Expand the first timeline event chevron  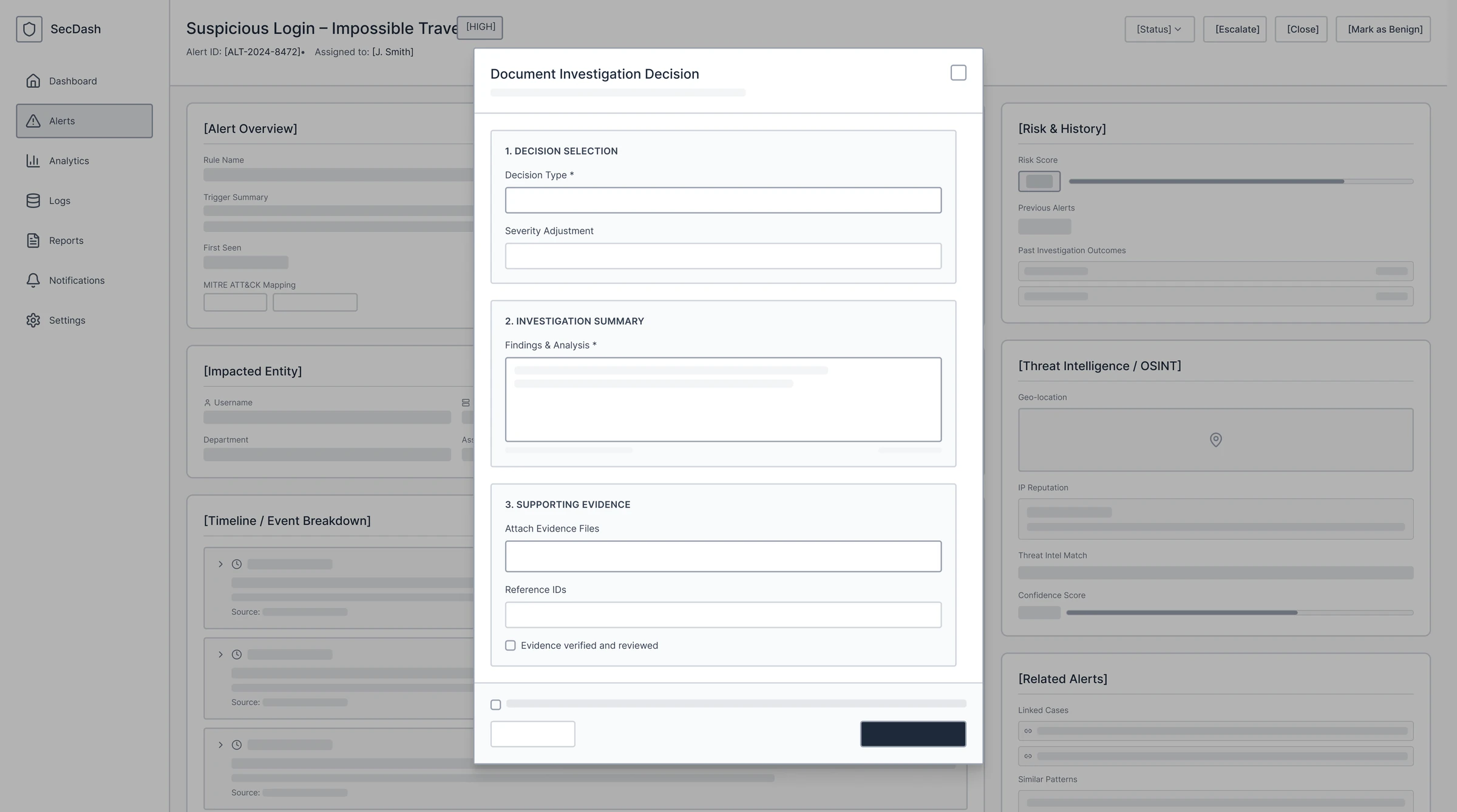pos(220,564)
